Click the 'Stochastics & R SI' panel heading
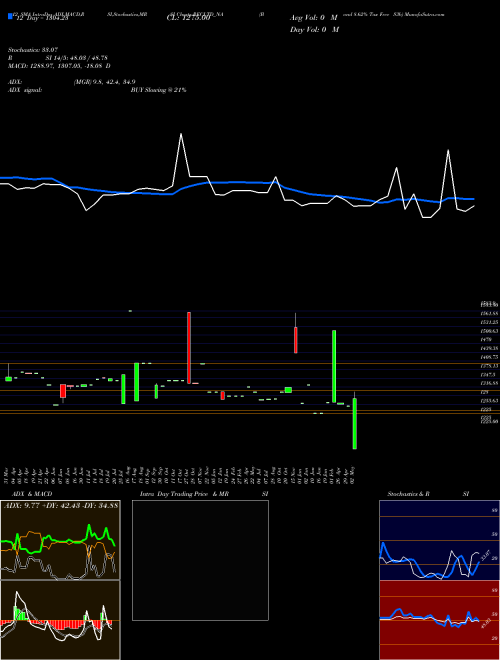Image resolution: width=500 pixels, height=660 pixels. click(428, 494)
